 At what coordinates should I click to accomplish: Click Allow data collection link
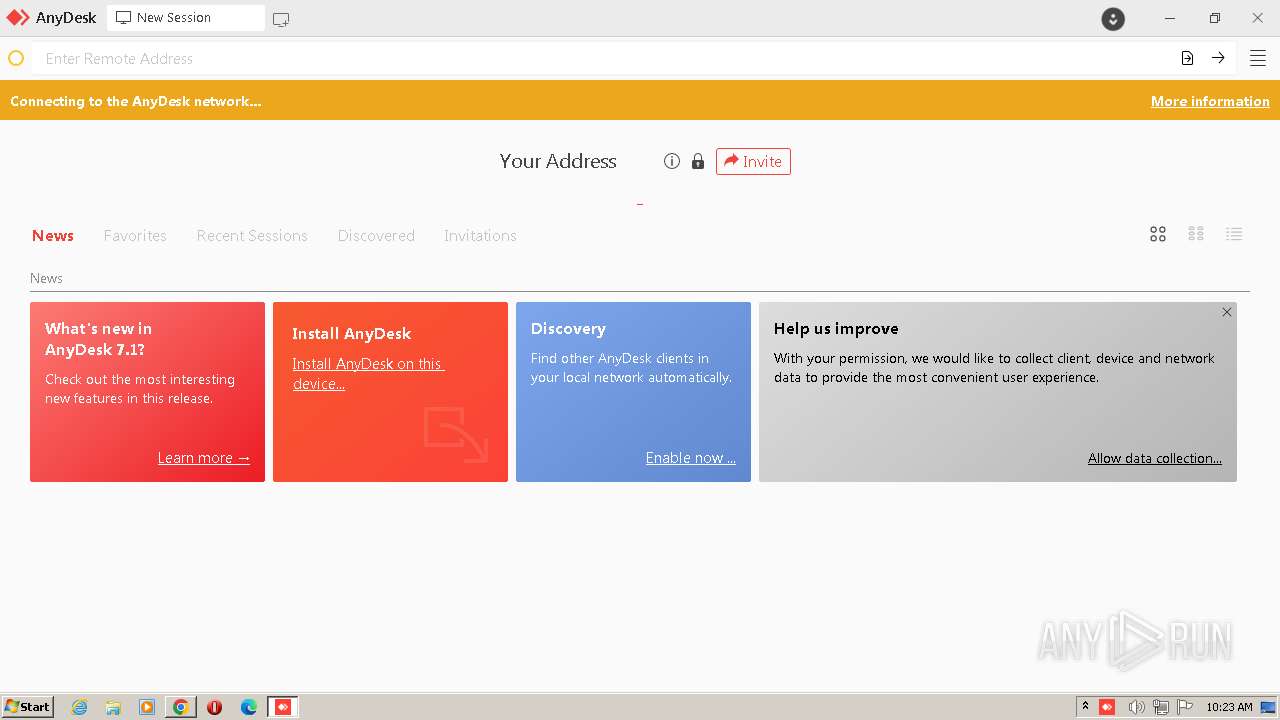tap(1155, 458)
